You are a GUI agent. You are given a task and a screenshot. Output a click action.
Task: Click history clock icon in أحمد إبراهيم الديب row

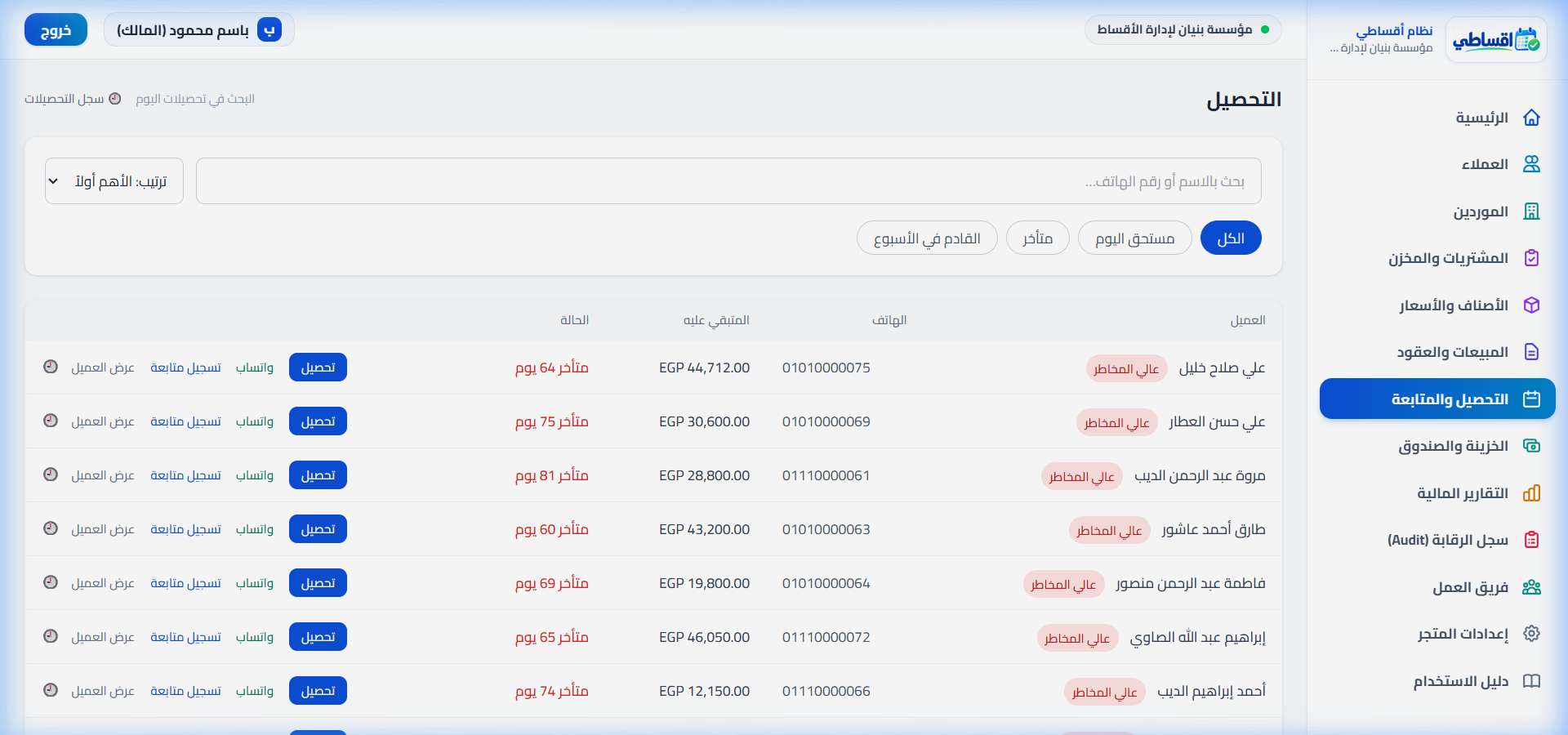pos(51,690)
